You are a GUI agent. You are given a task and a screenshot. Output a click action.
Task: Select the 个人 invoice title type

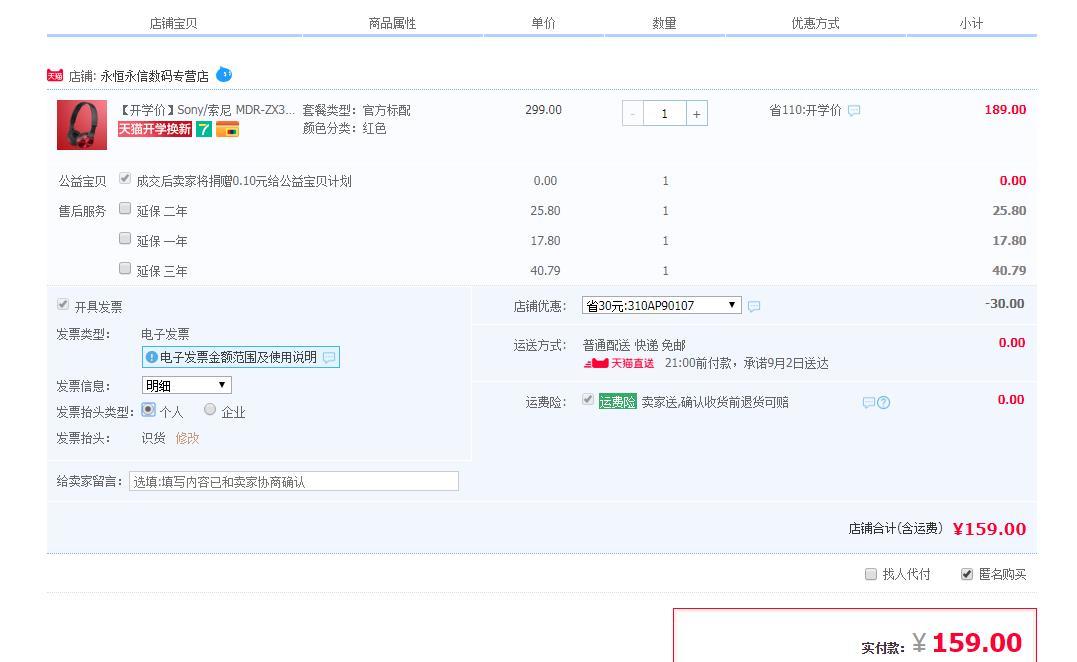[148, 410]
